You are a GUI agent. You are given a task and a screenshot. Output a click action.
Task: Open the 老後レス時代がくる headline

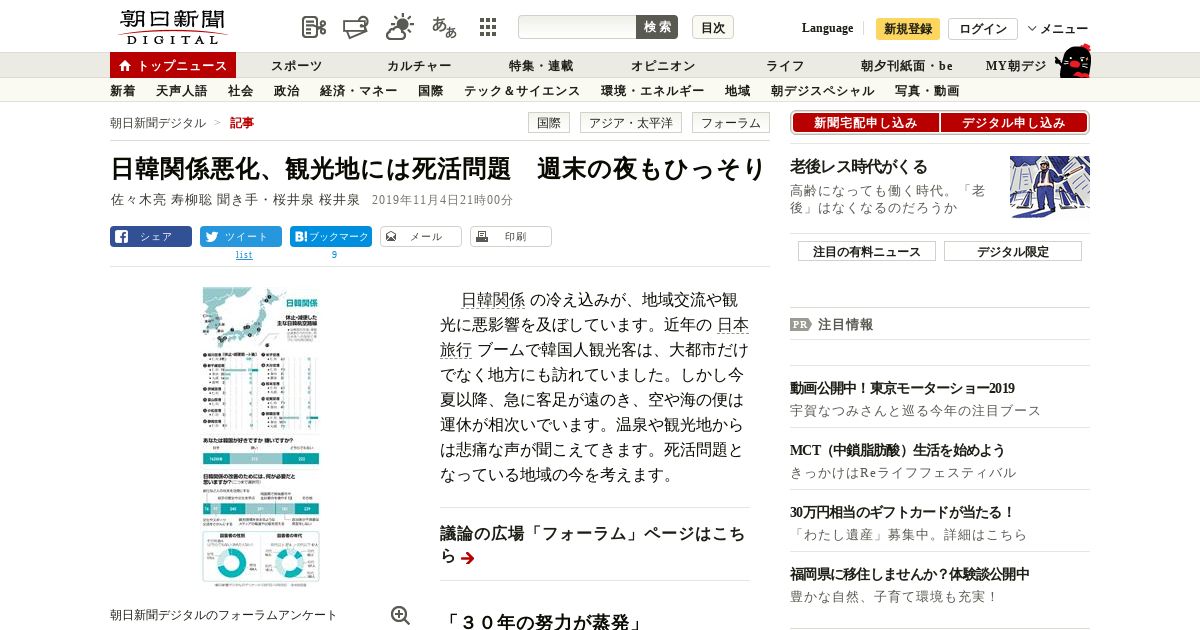click(x=859, y=167)
